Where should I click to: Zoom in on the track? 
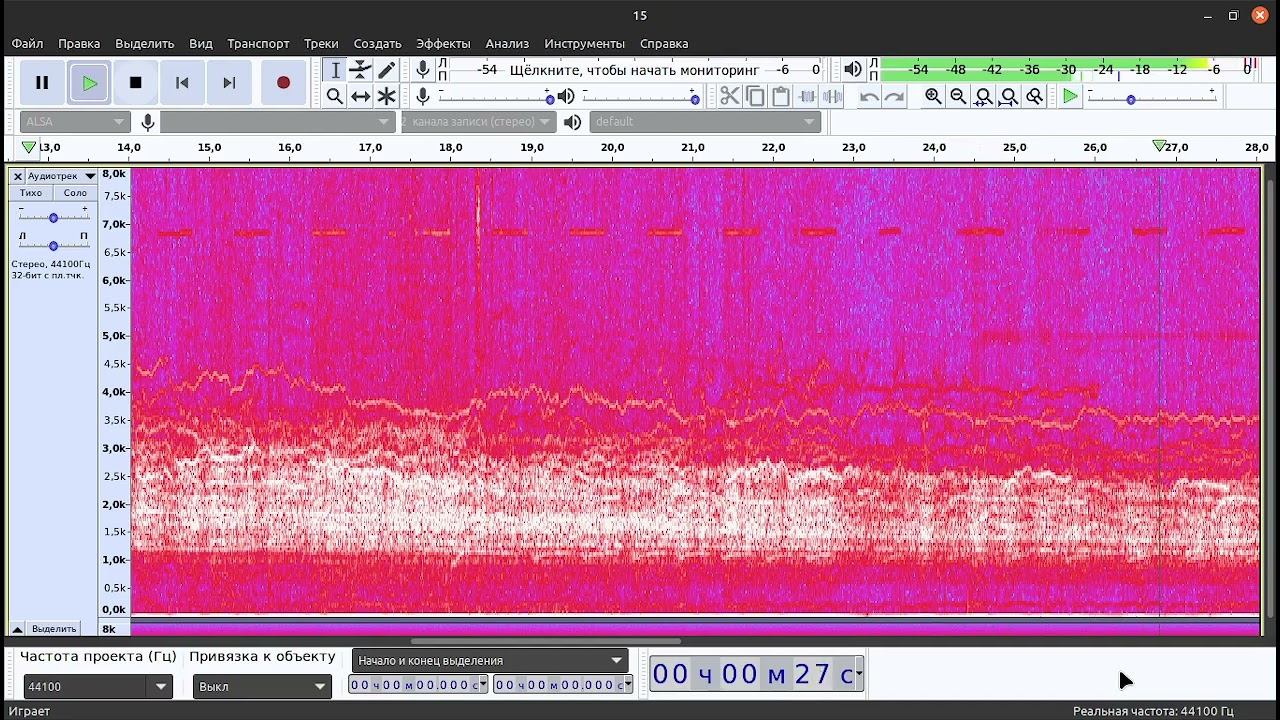click(x=933, y=96)
